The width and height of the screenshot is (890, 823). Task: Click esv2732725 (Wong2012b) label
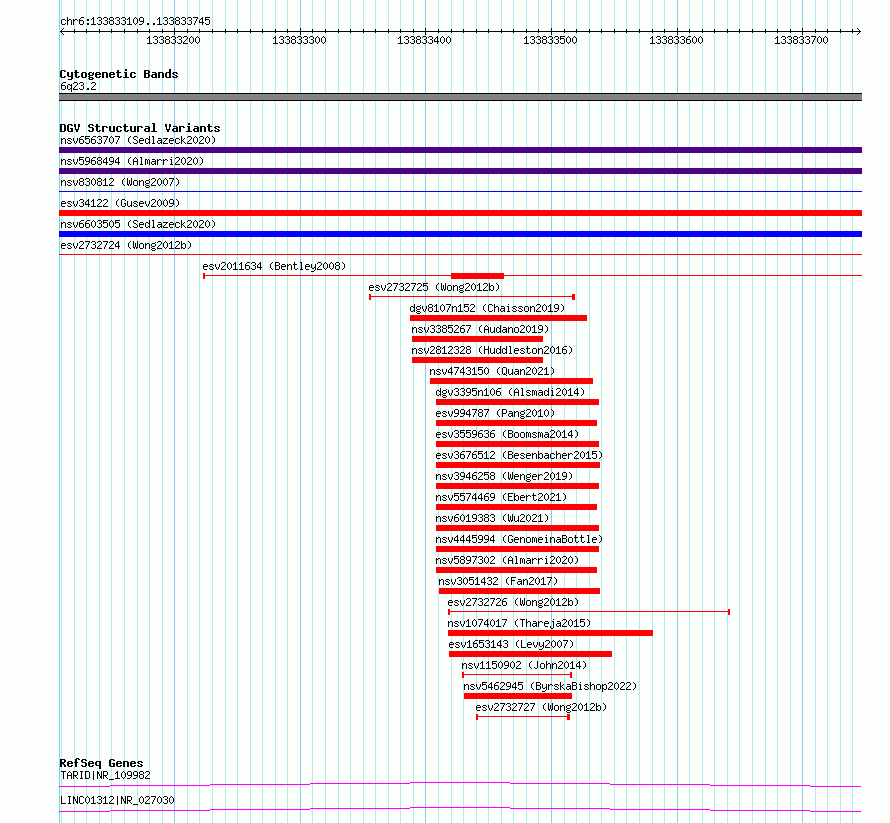[434, 287]
